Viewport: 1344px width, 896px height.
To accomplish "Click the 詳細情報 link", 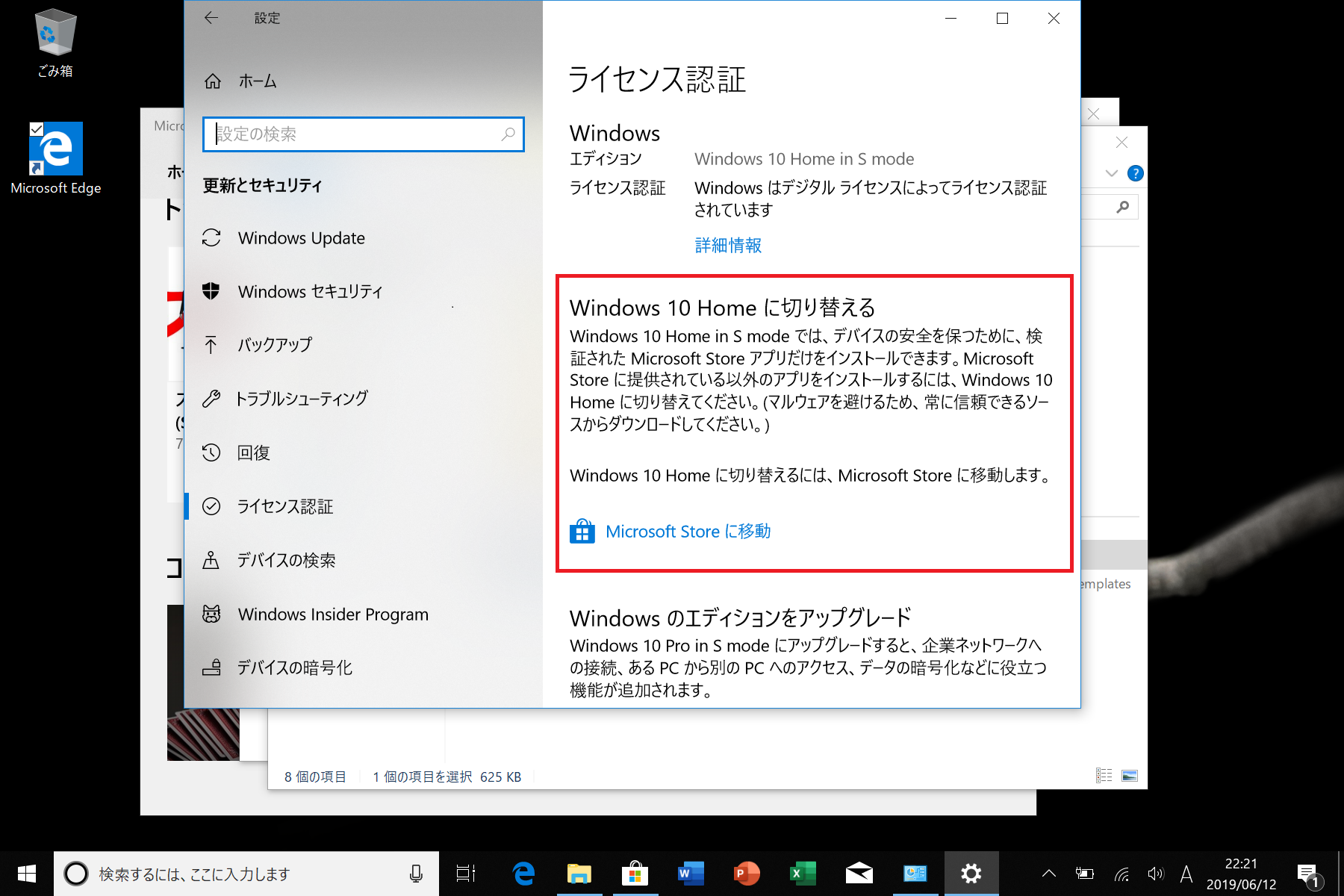I will [x=728, y=245].
